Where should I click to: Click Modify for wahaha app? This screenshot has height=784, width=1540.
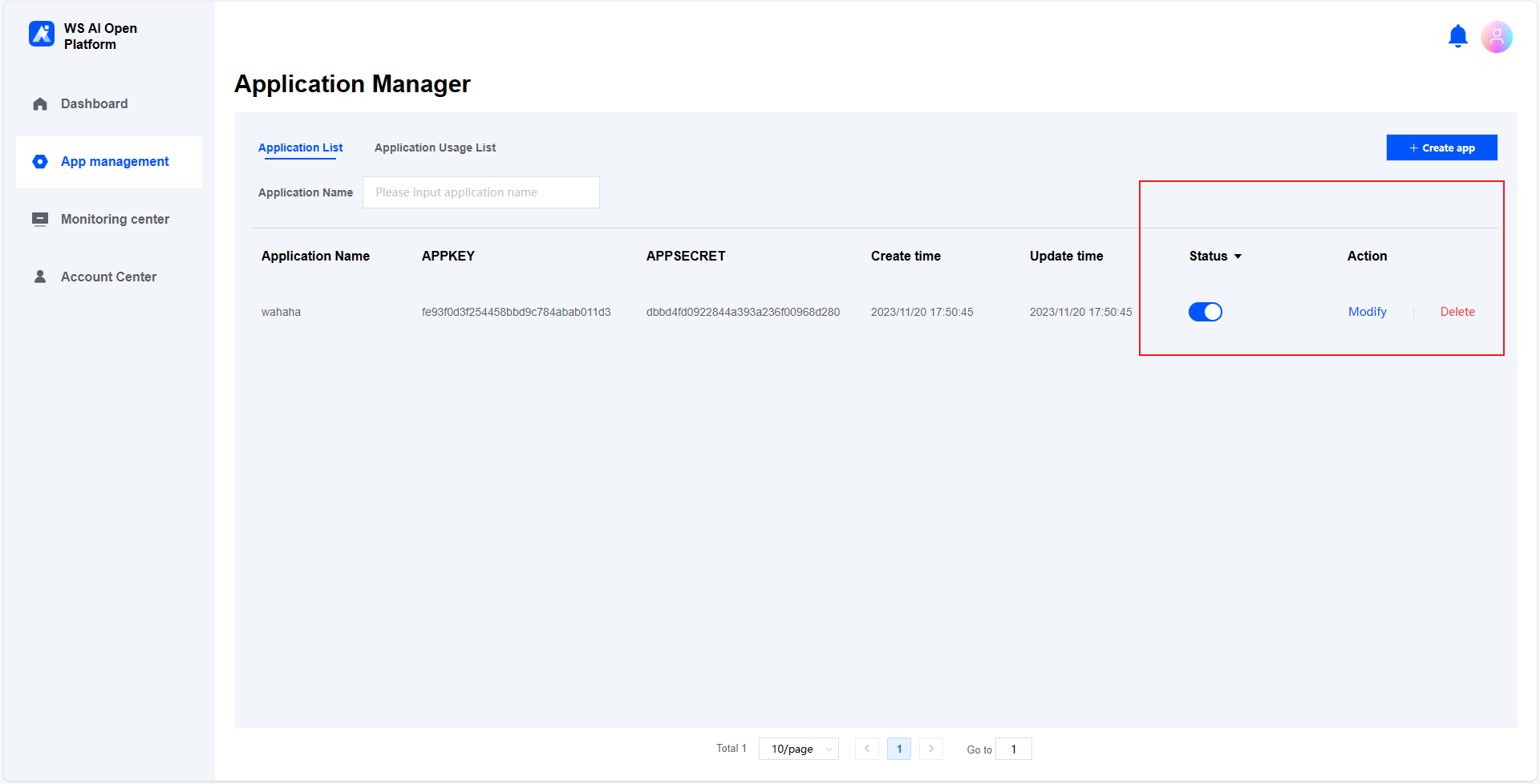click(x=1367, y=312)
